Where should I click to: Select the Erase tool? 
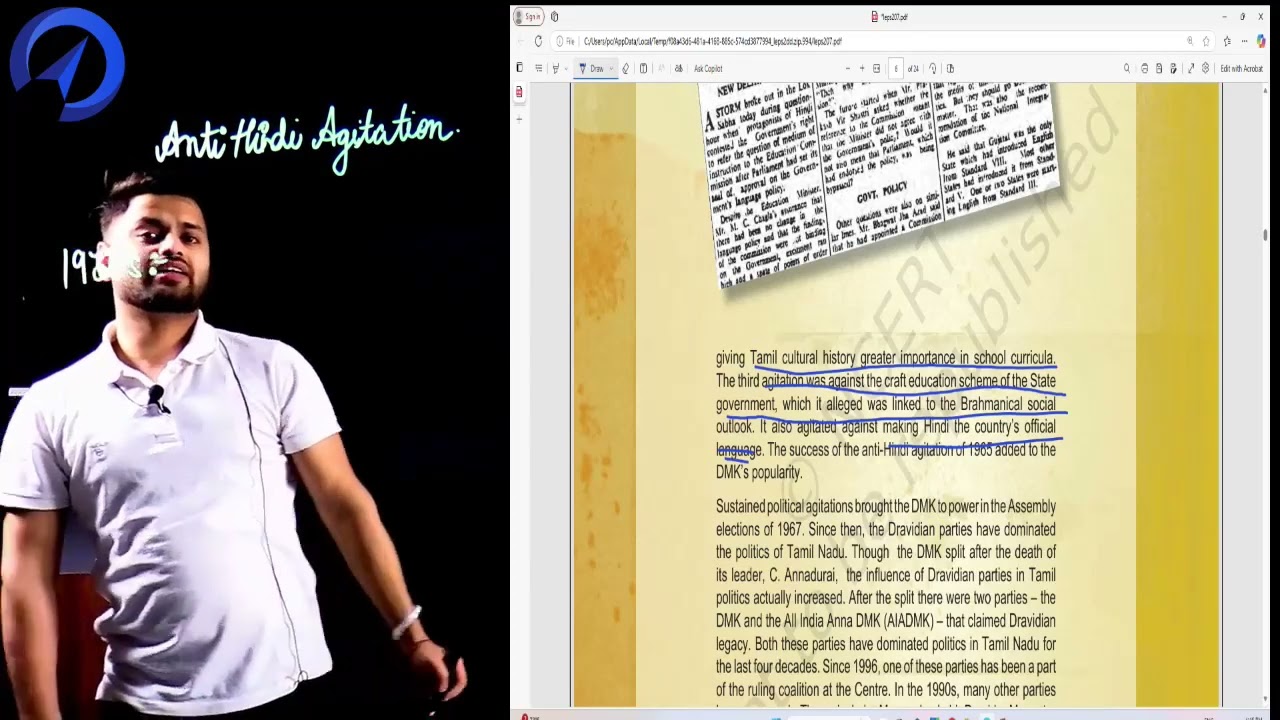(x=626, y=68)
